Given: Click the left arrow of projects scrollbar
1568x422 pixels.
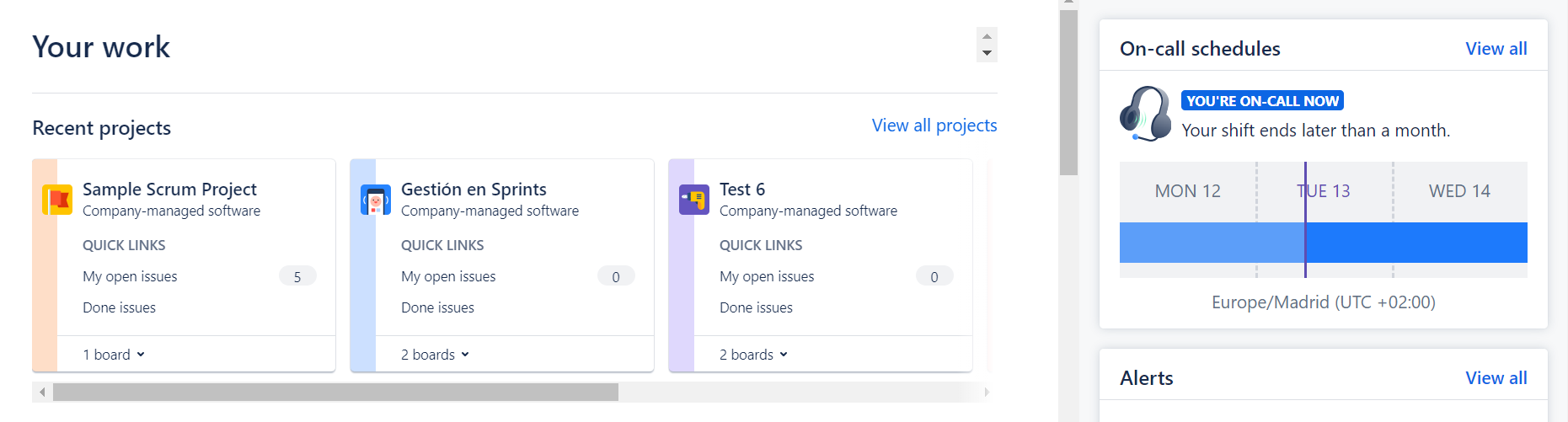Looking at the screenshot, I should (x=42, y=392).
